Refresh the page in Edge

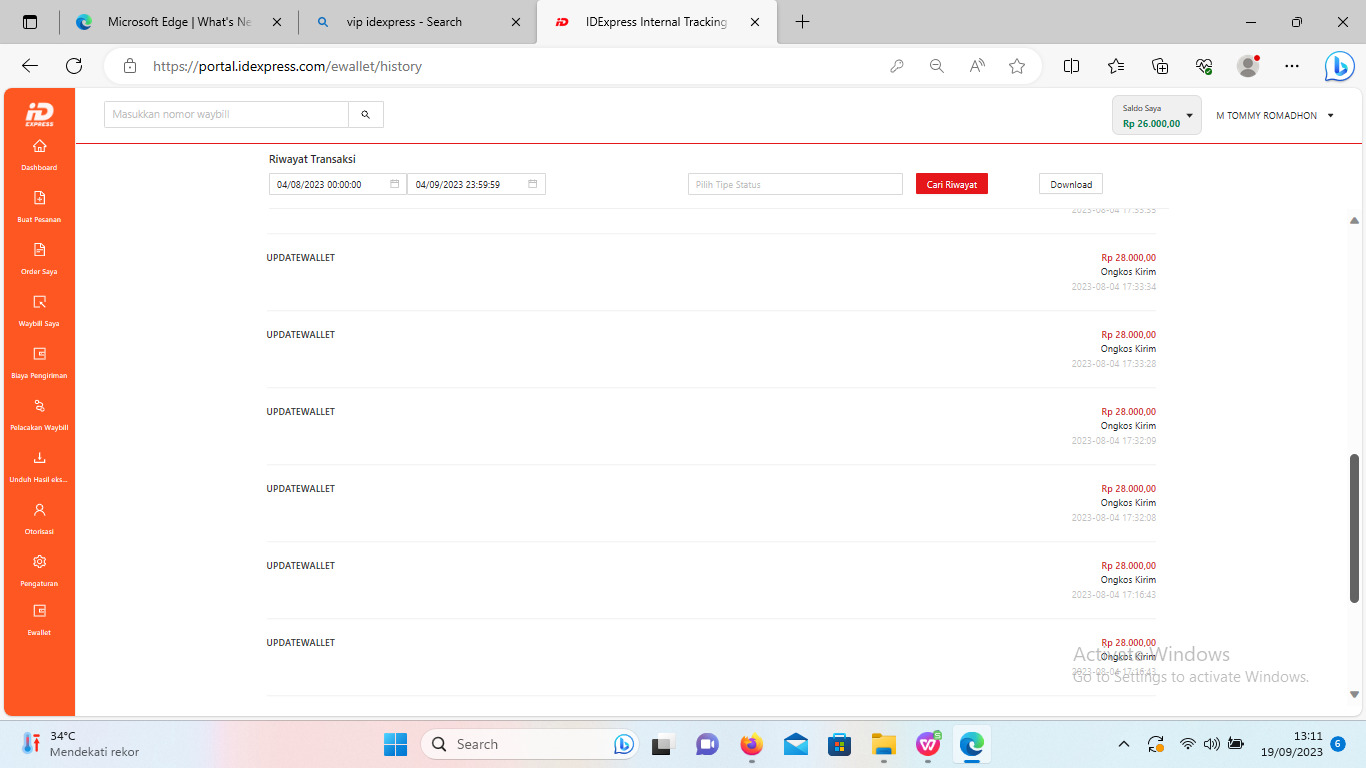[x=74, y=66]
